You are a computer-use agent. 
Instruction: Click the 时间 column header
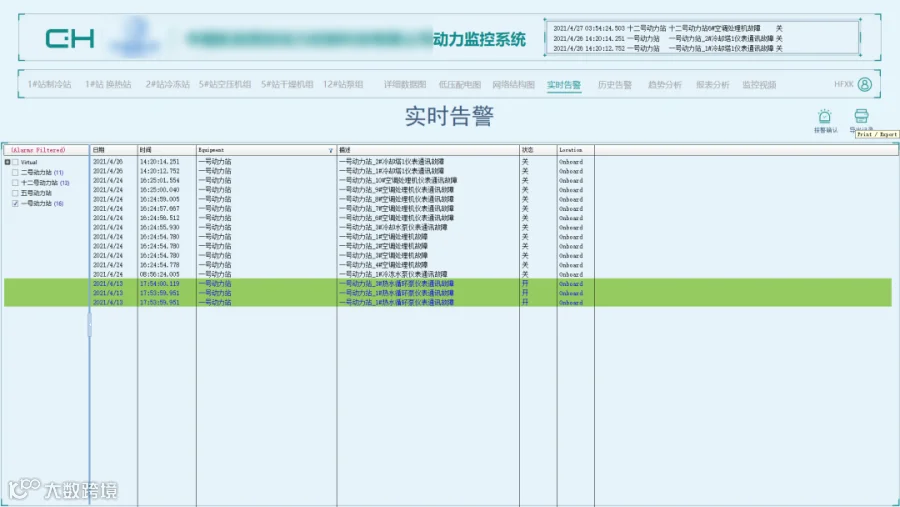[x=167, y=150]
